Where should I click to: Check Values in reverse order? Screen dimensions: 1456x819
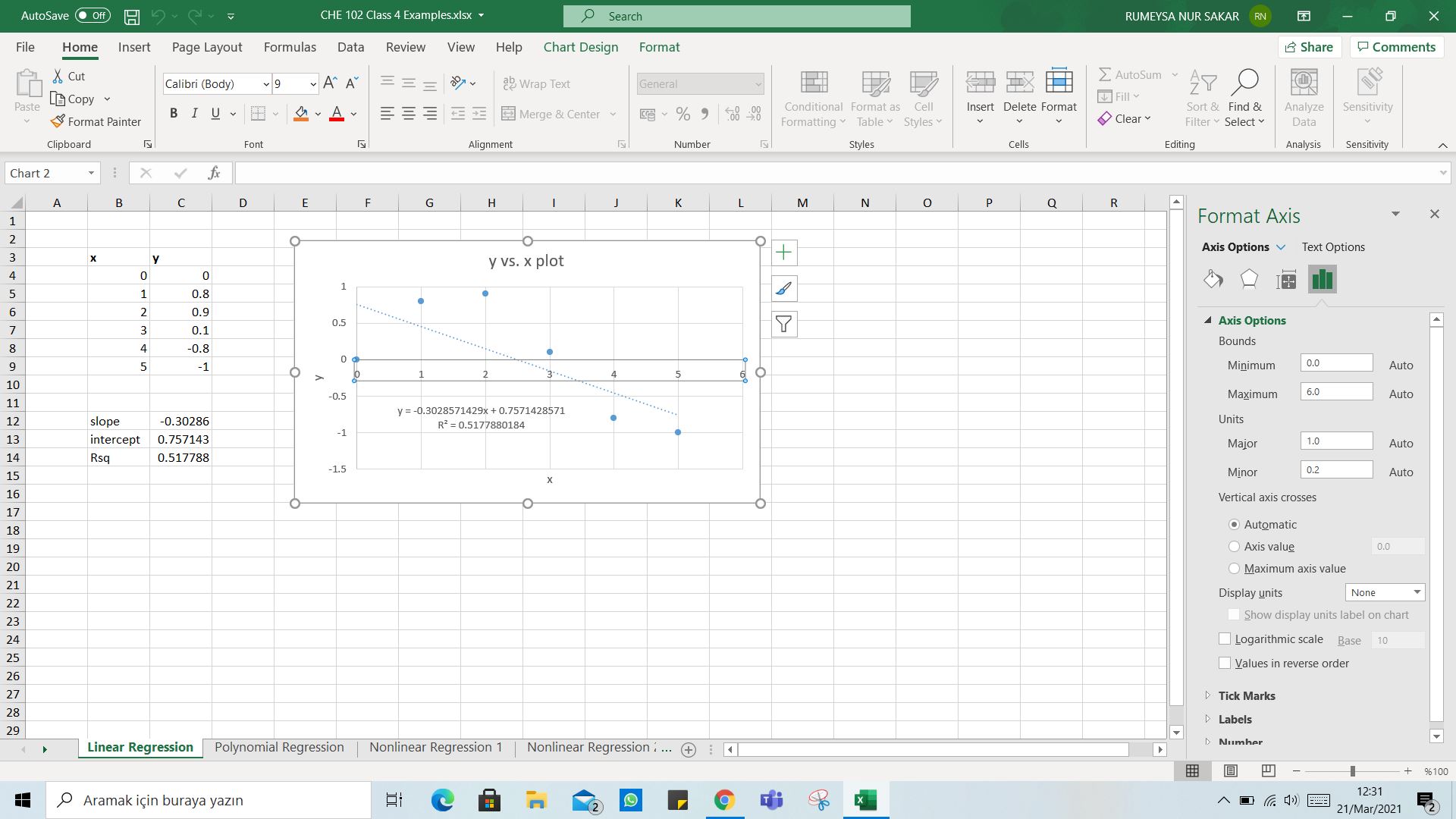[1225, 663]
